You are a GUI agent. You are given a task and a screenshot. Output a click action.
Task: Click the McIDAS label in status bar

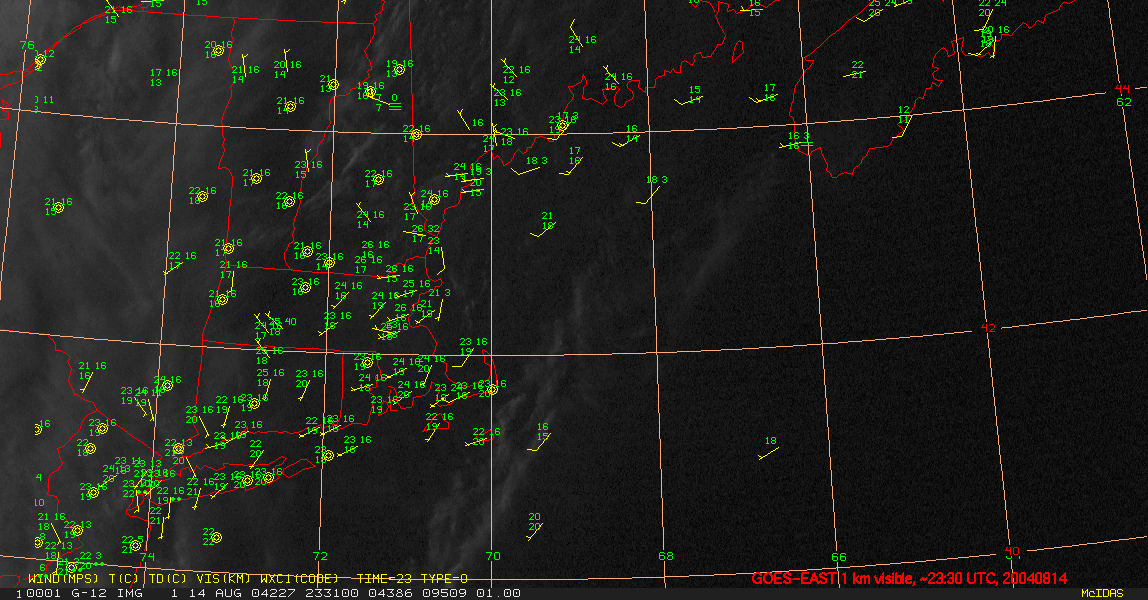(x=1102, y=593)
